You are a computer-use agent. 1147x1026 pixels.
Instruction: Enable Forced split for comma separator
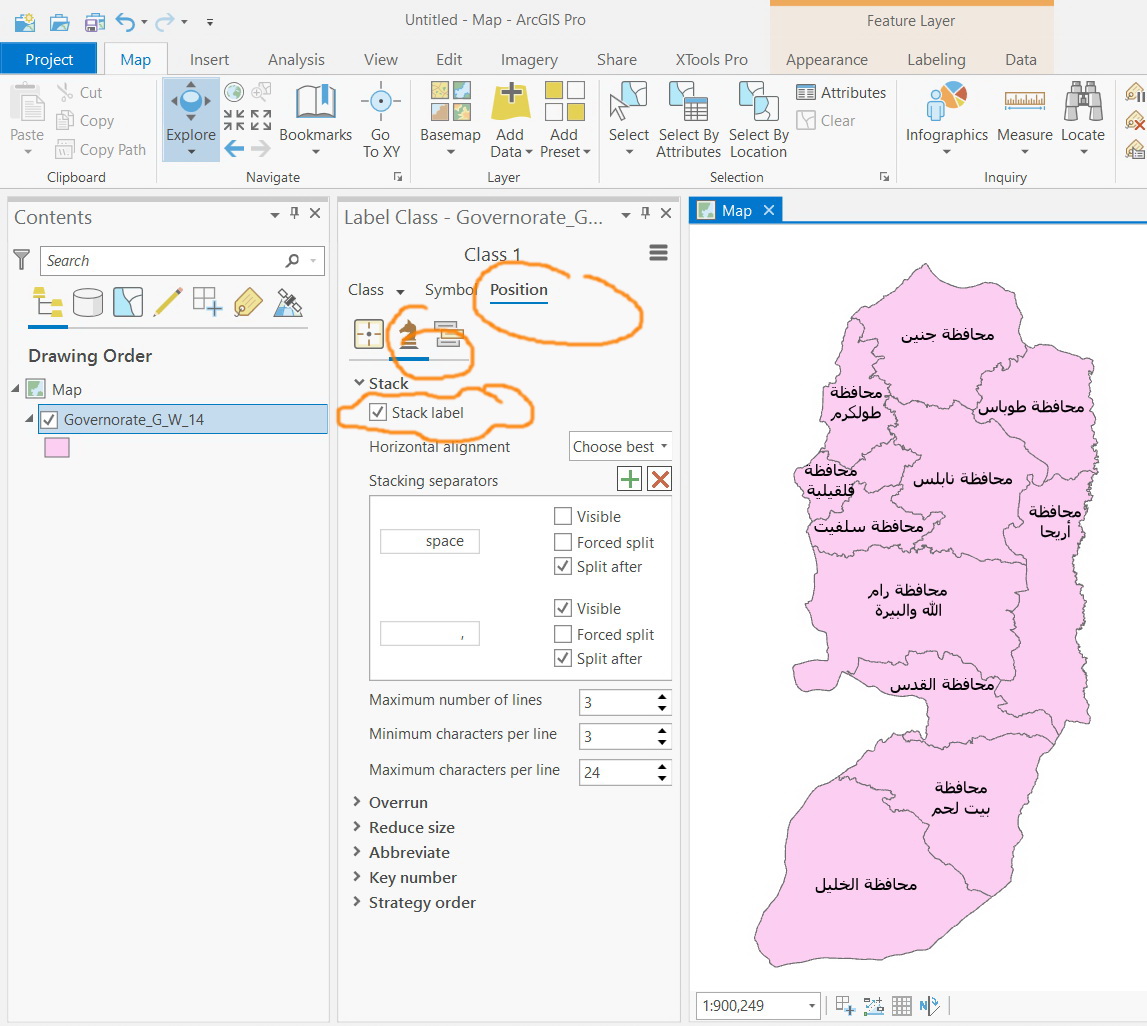point(563,634)
